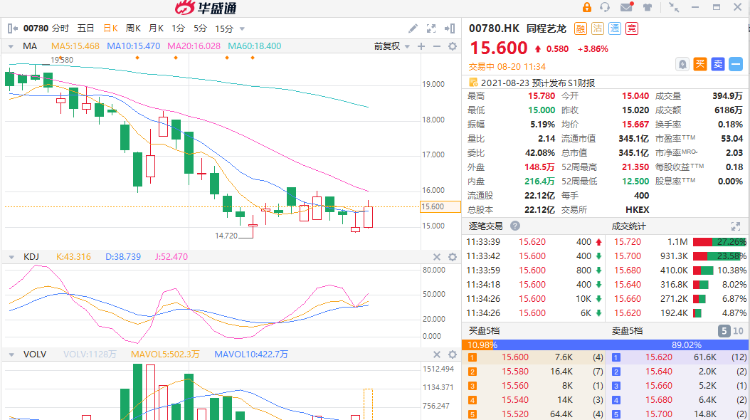Viewport: 750px width, 420px height.
Task: Collapse the VOLV indicator triangle
Action: coord(11,354)
